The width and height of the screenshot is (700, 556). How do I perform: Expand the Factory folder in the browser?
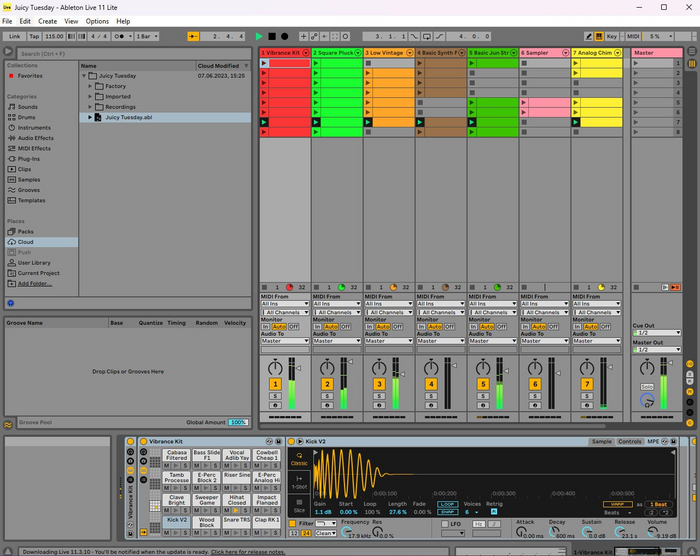point(89,87)
